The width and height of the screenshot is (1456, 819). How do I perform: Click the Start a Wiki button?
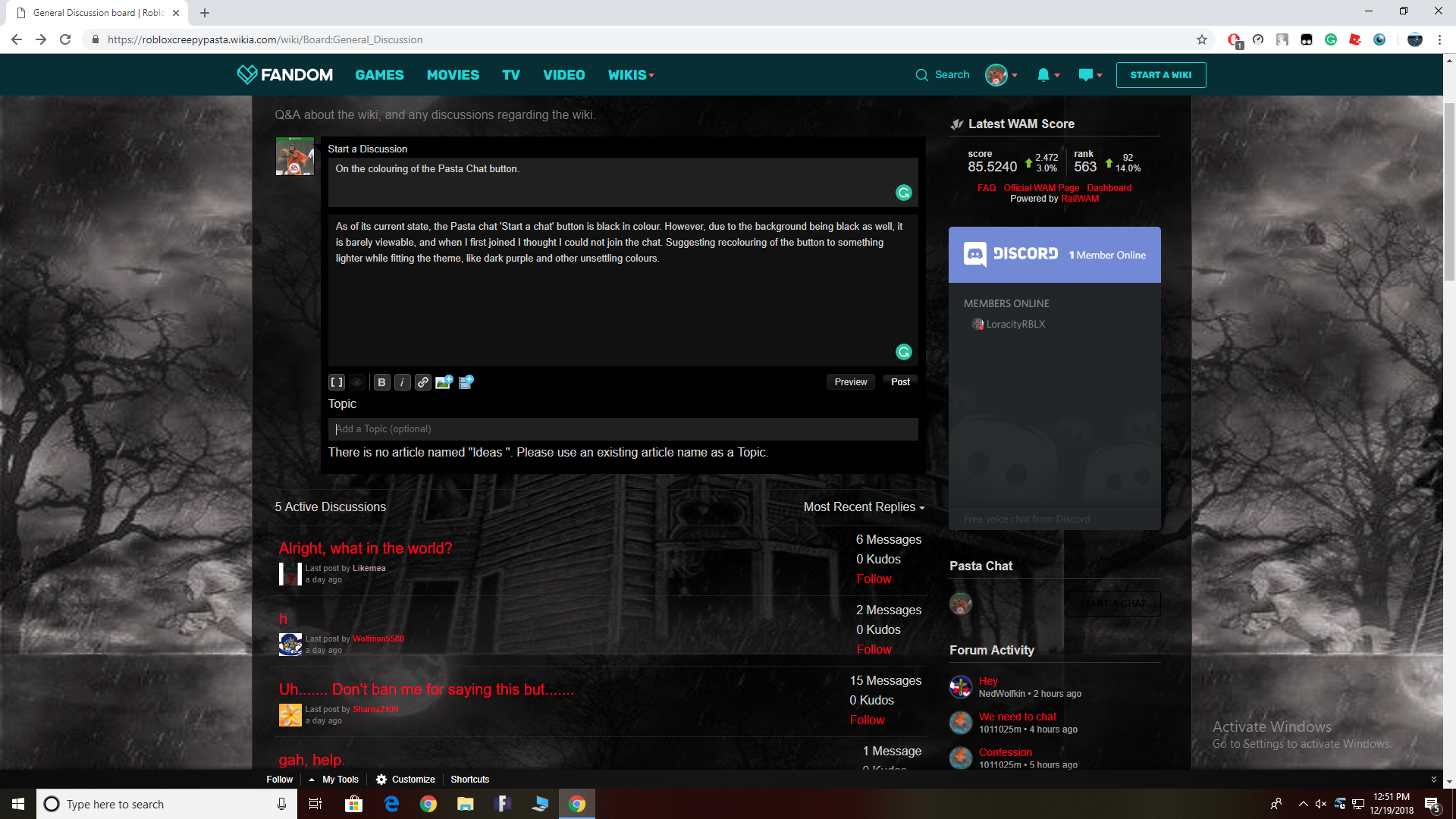coord(1160,74)
